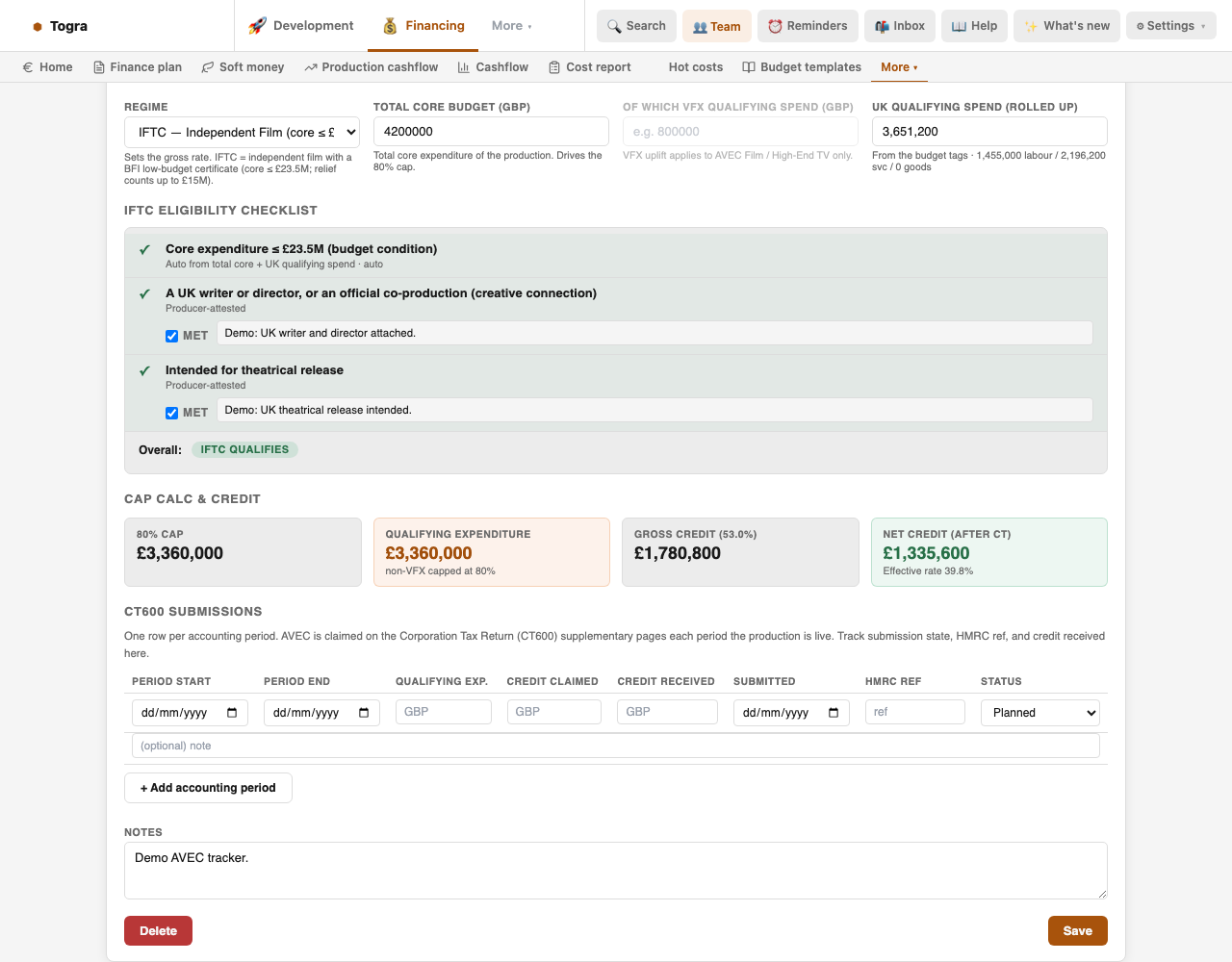1232x962 pixels.
Task: Click the alarm clock Reminders icon
Action: 775,26
